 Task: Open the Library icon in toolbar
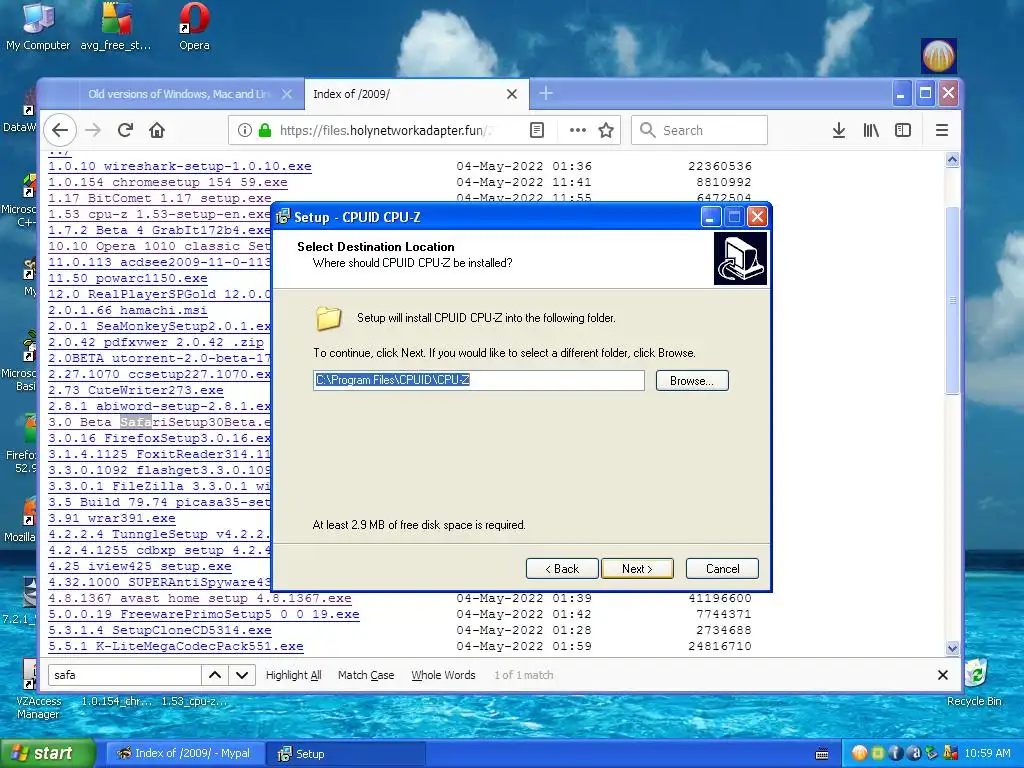[x=871, y=130]
